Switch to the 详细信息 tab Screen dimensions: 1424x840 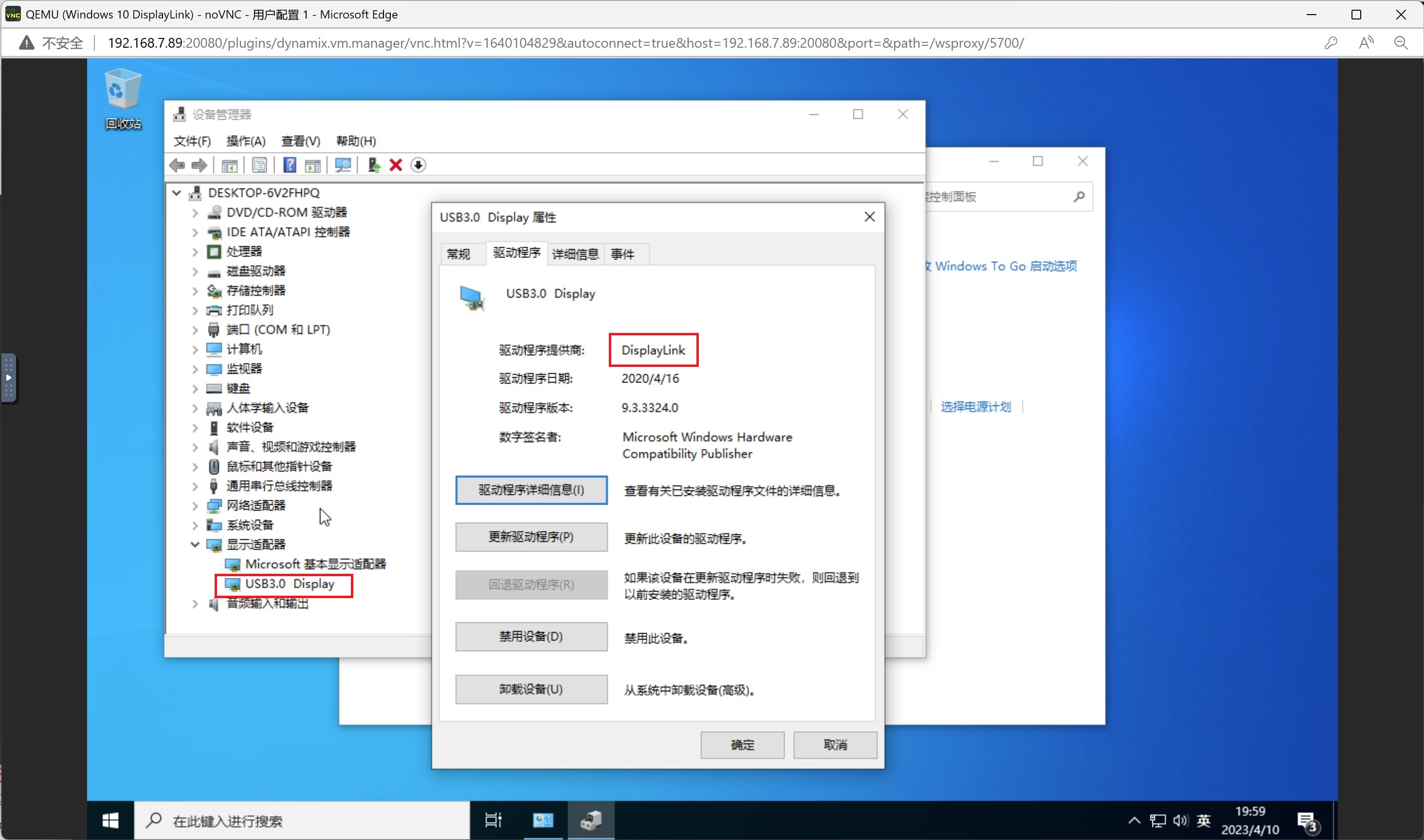(575, 254)
